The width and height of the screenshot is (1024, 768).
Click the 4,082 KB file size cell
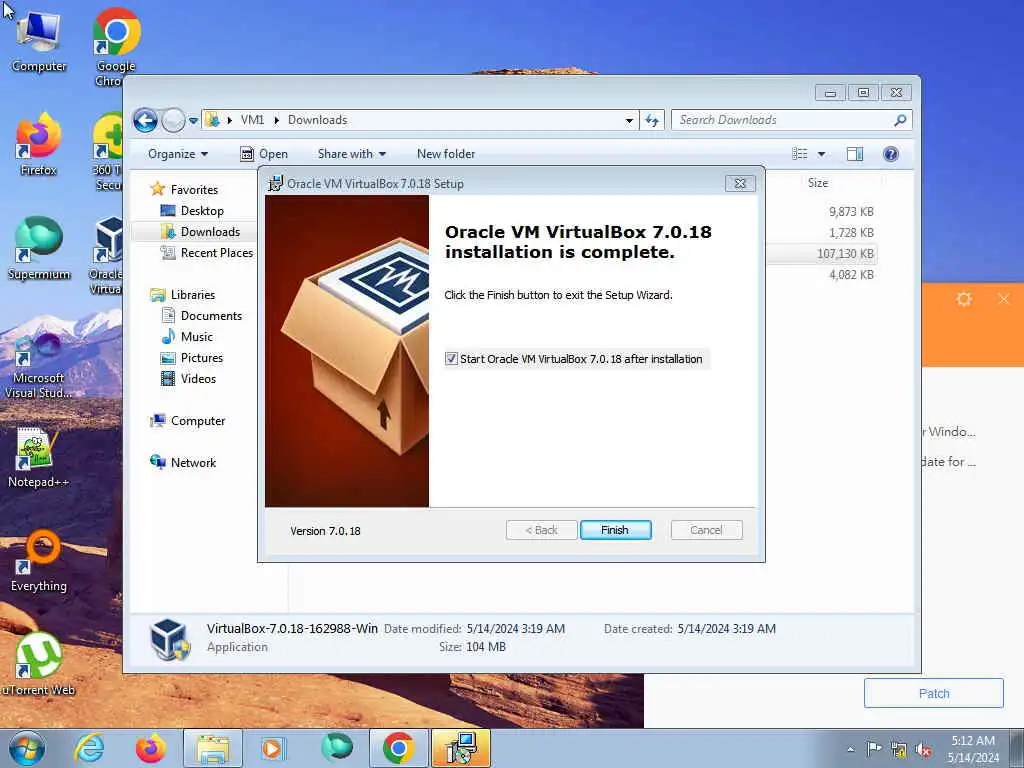tap(851, 274)
